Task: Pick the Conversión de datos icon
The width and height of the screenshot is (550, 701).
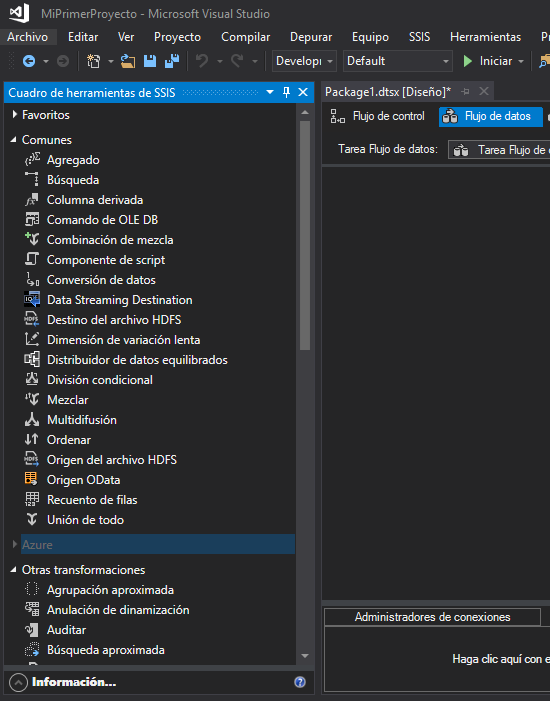Action: (32, 280)
